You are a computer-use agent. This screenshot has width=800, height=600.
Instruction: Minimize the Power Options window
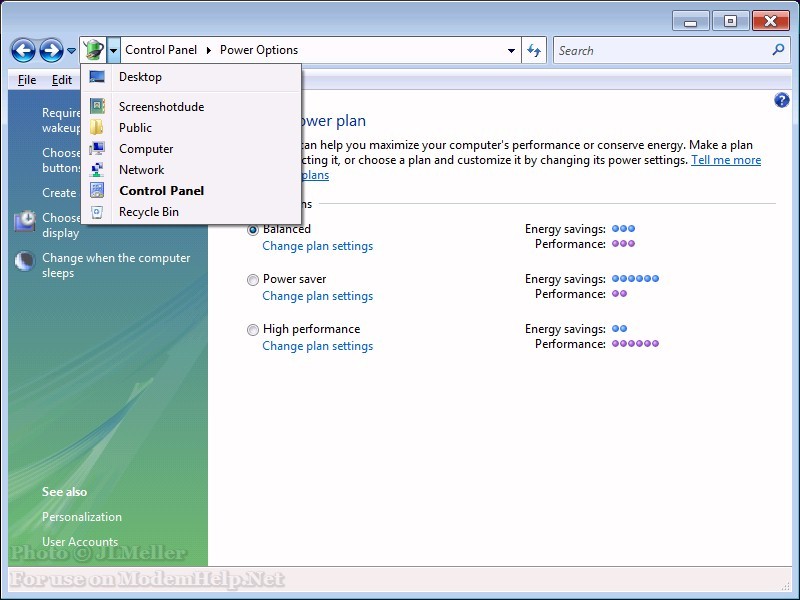[690, 22]
